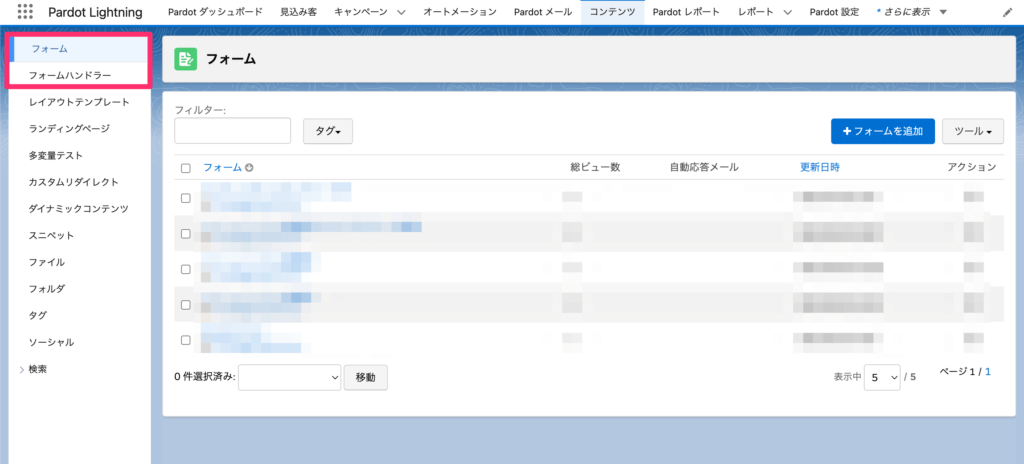Check the fifth form row checkbox
The width and height of the screenshot is (1024, 464).
point(185,340)
